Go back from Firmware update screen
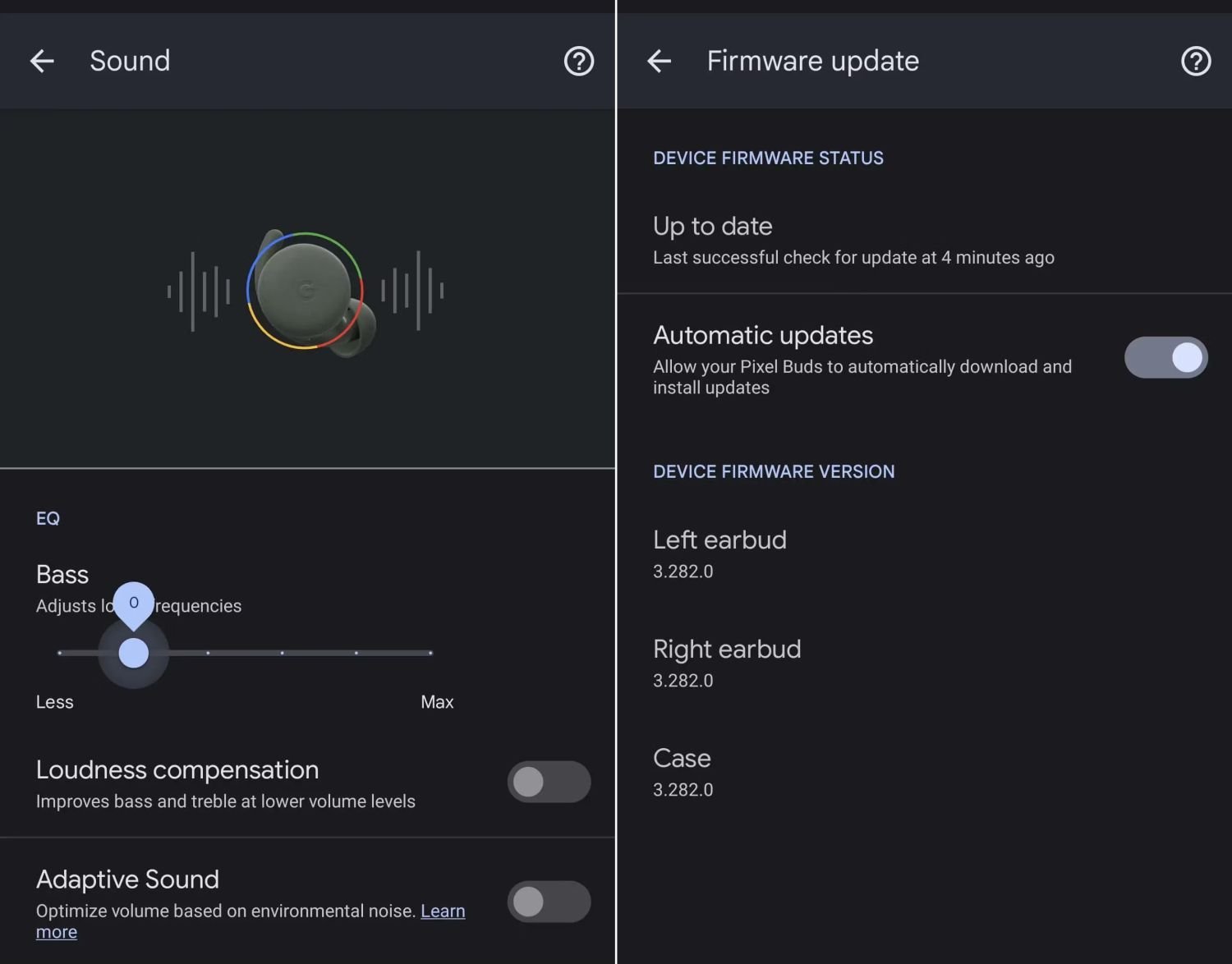This screenshot has width=1232, height=964. pos(659,61)
